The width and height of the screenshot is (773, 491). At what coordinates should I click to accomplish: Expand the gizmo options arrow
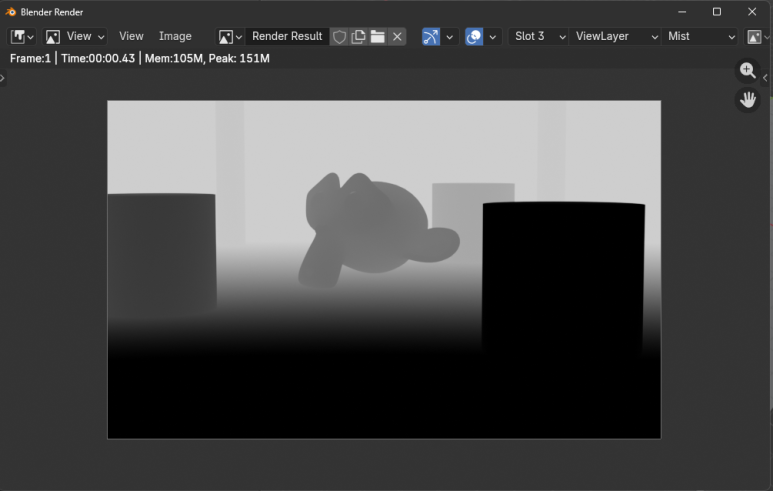pos(450,36)
